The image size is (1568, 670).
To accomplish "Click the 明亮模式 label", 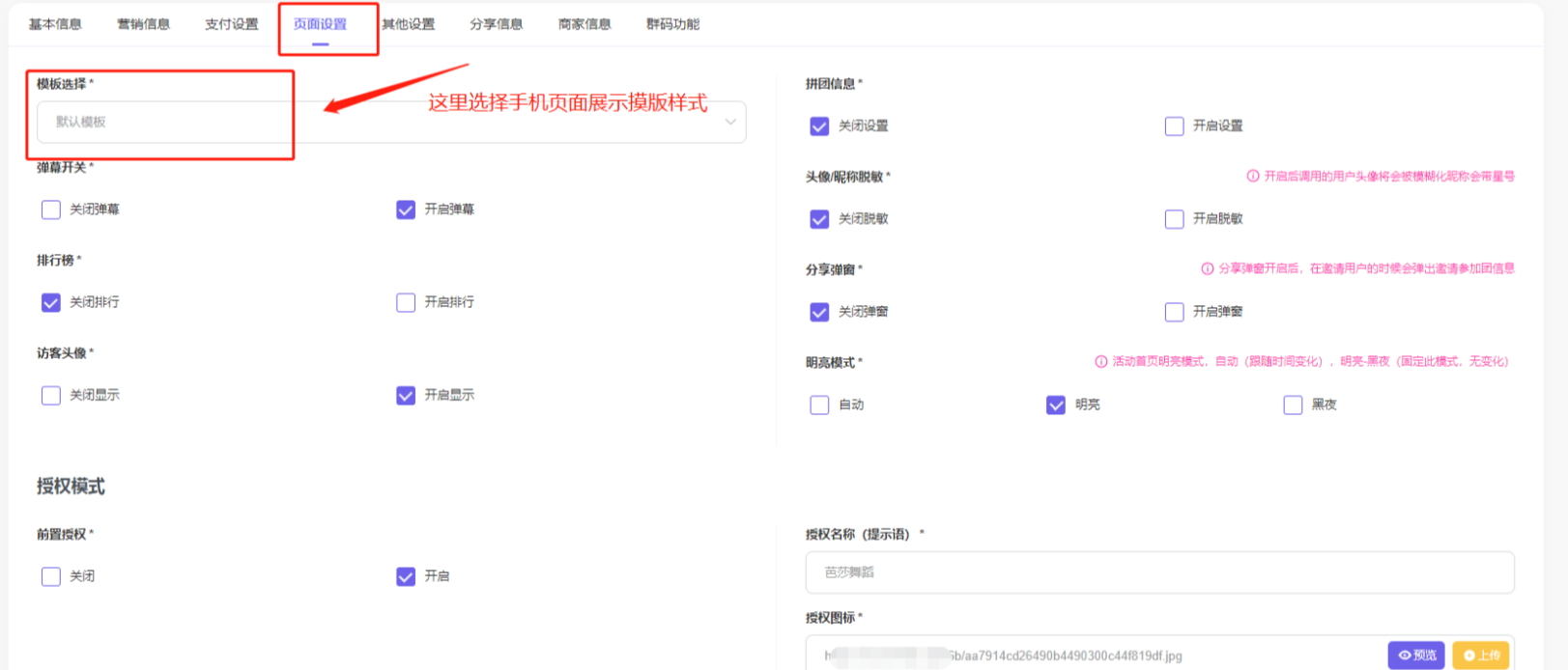I will coord(831,363).
